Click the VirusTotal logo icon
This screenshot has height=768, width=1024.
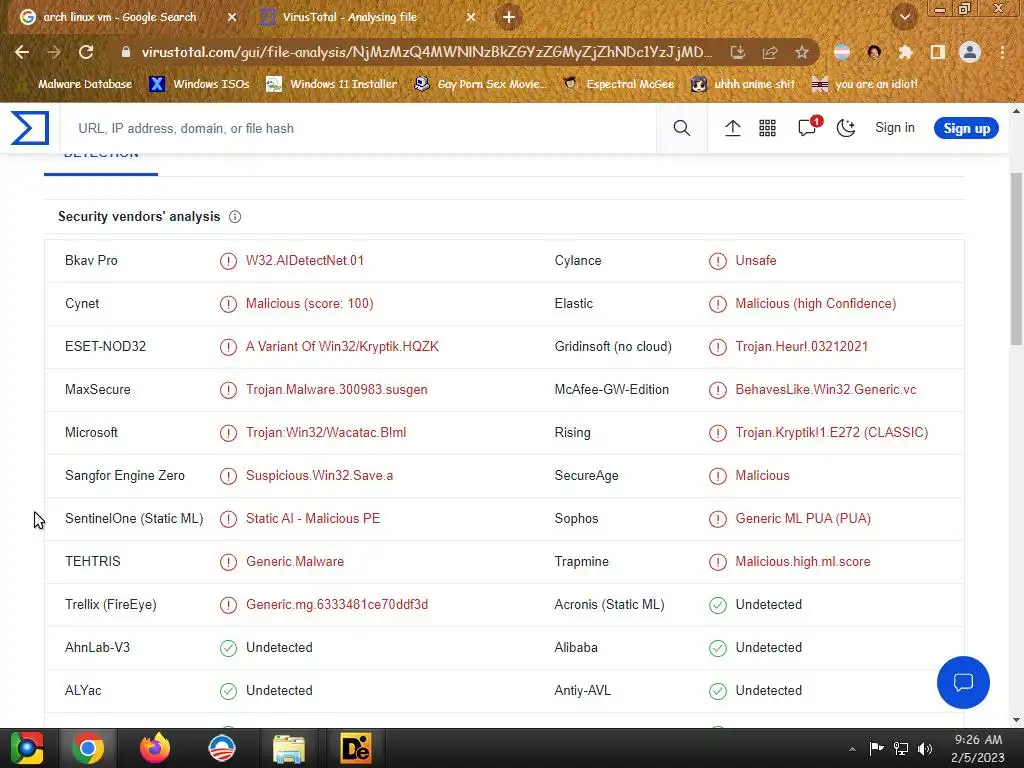pos(30,128)
